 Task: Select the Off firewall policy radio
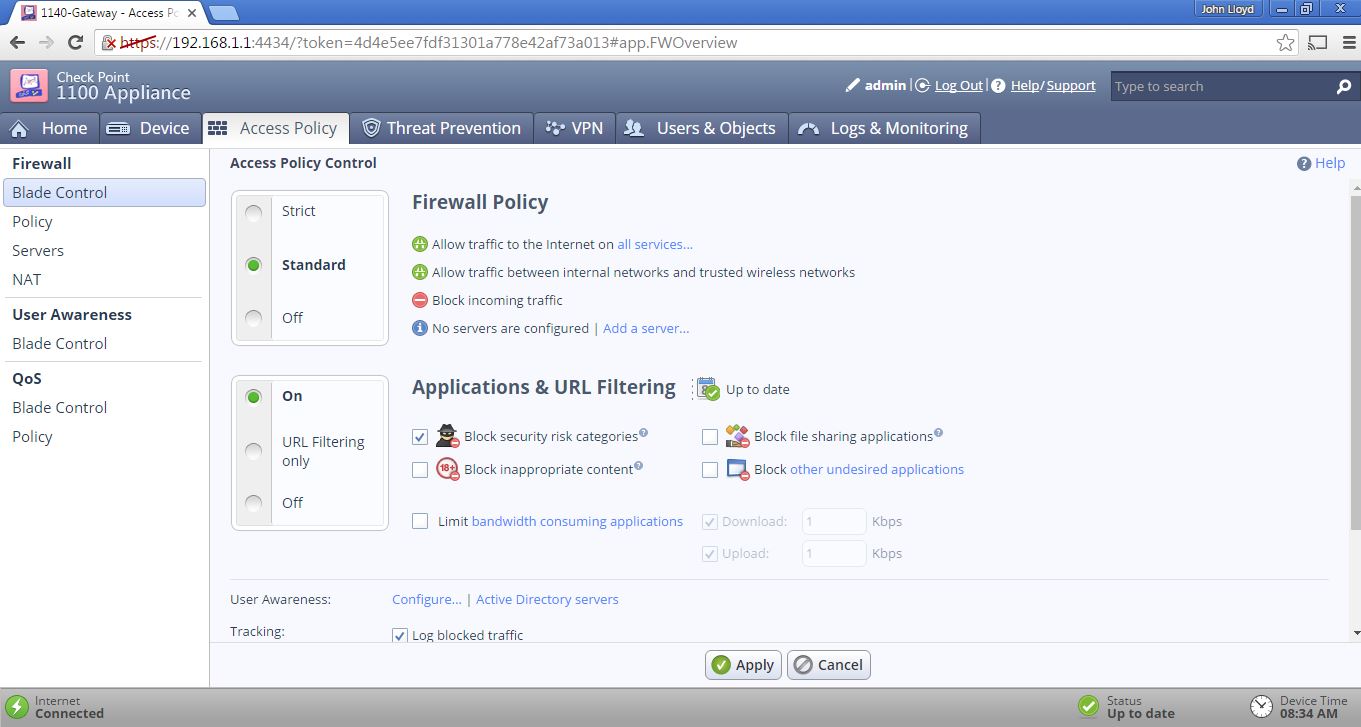pyautogui.click(x=254, y=318)
